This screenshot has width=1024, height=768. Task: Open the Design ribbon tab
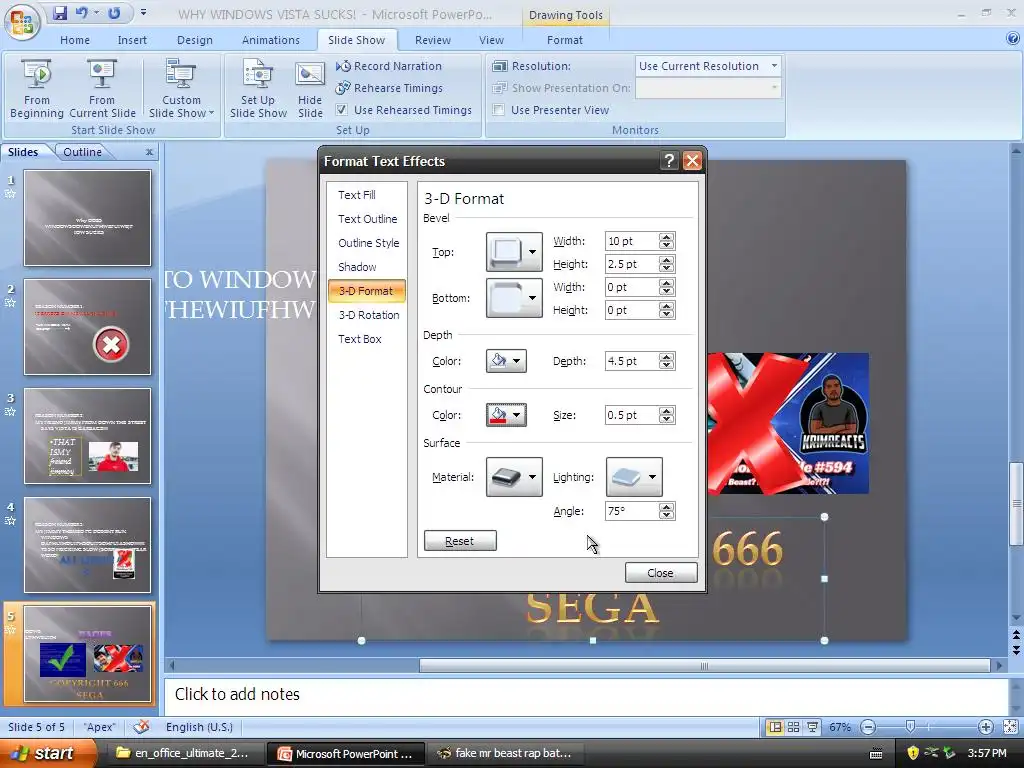(x=195, y=40)
